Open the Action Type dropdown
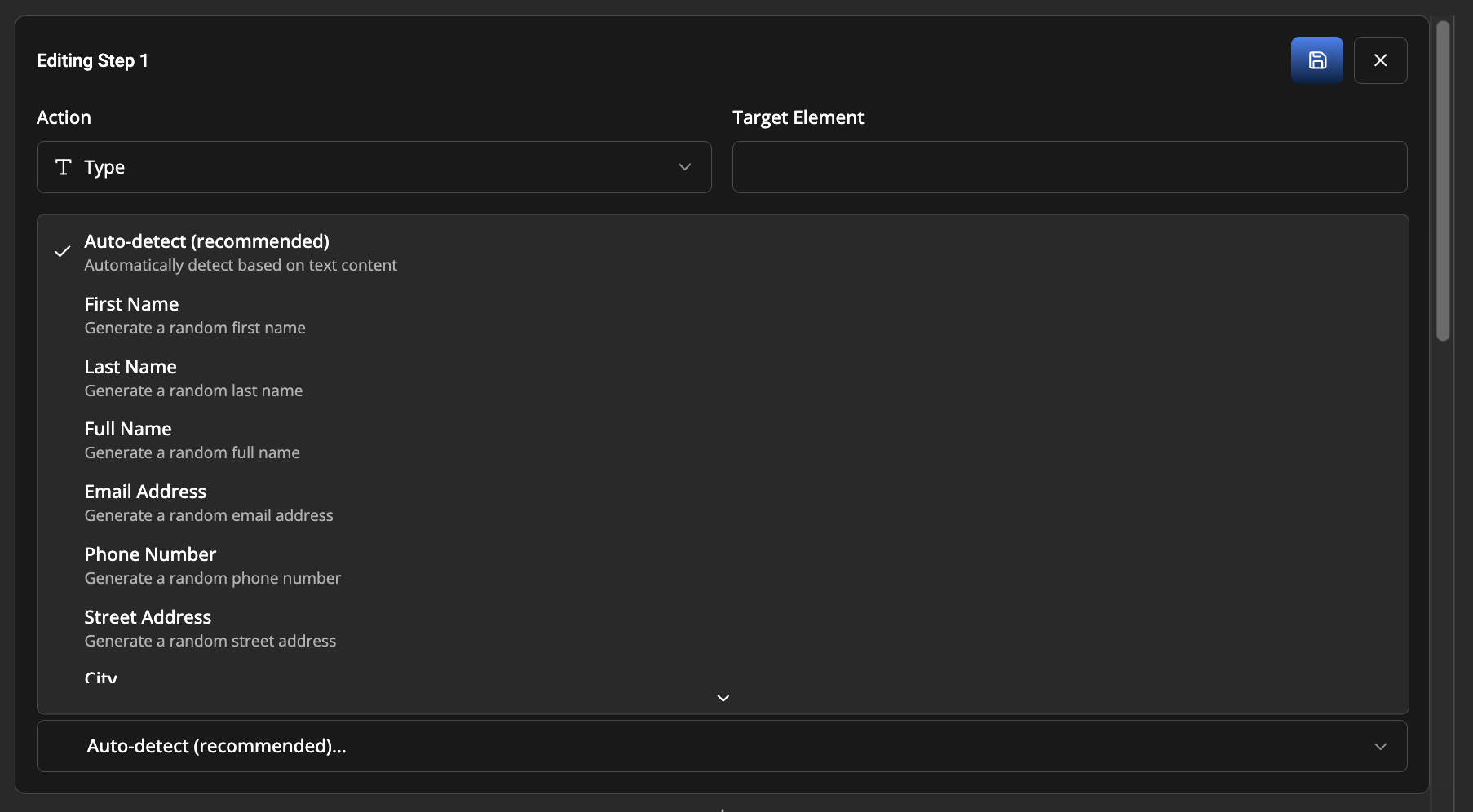 tap(374, 167)
